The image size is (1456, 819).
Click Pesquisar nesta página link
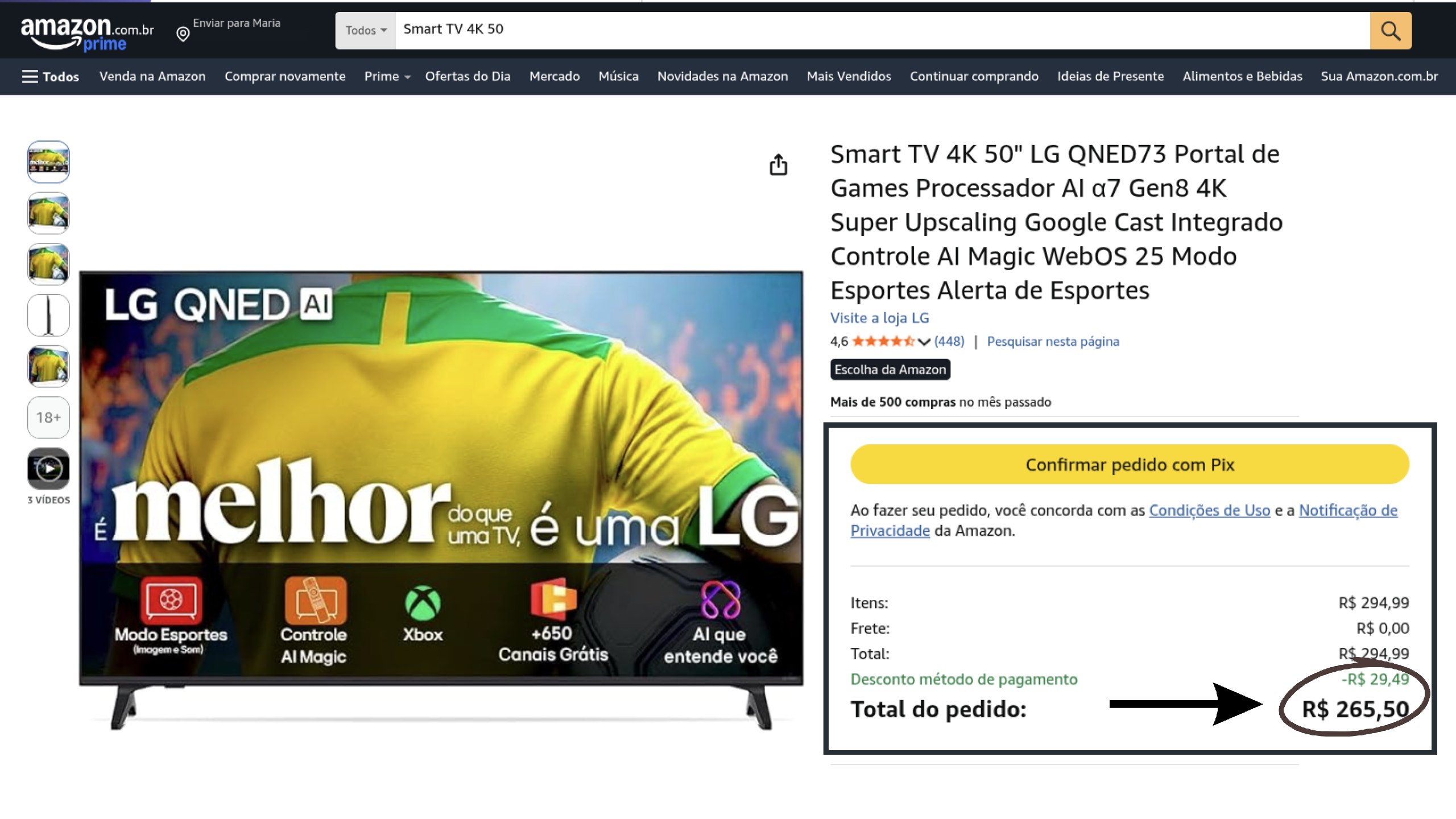(1053, 341)
